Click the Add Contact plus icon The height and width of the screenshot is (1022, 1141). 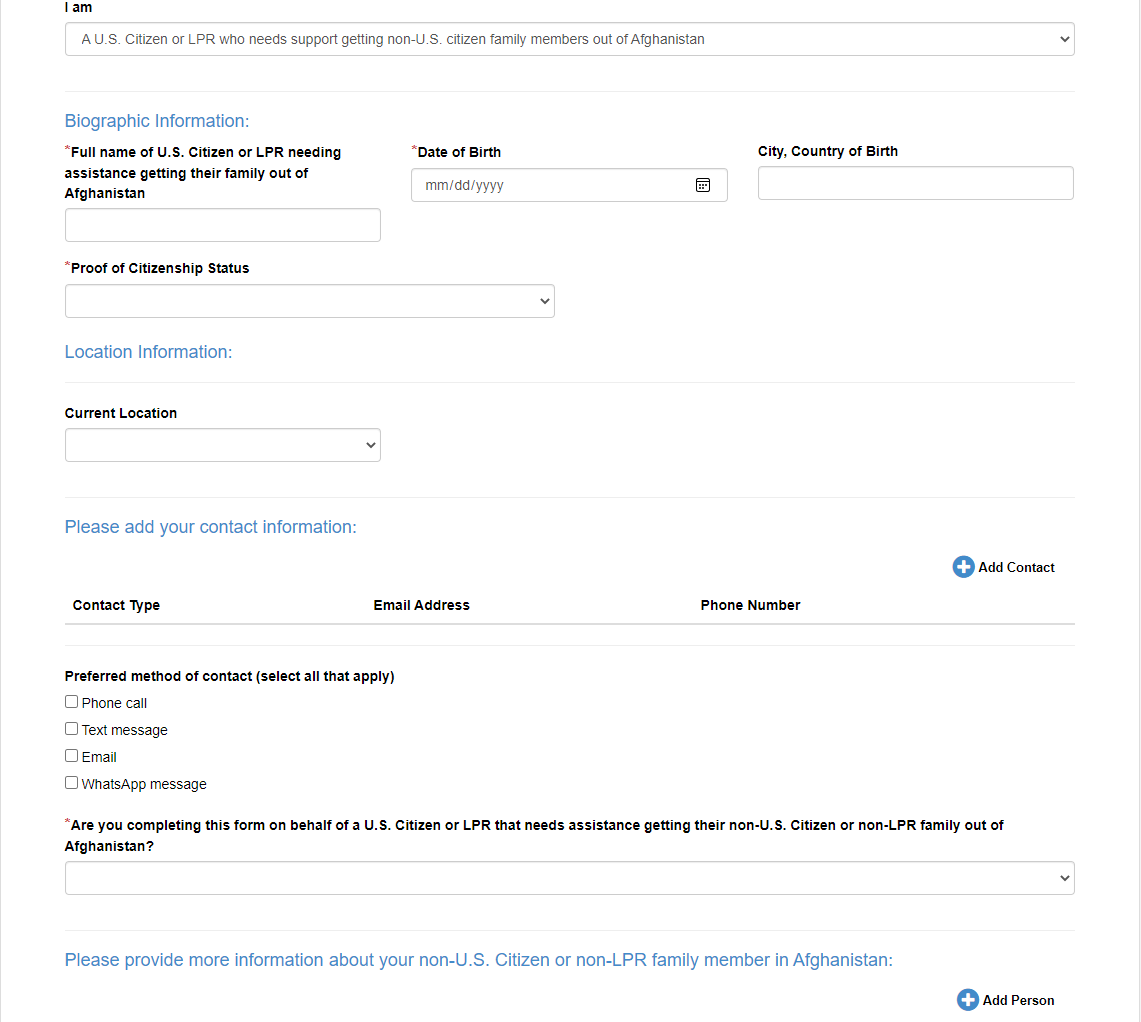pyautogui.click(x=963, y=567)
